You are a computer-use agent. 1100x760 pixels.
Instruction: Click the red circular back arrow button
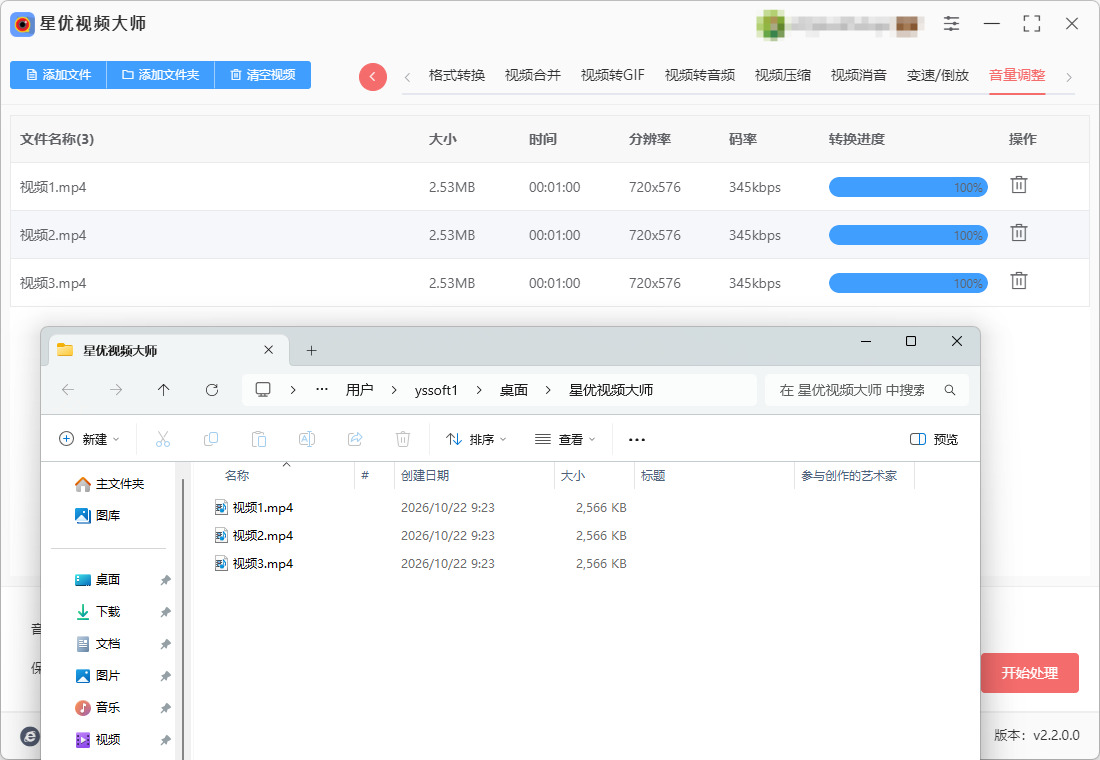[x=373, y=76]
